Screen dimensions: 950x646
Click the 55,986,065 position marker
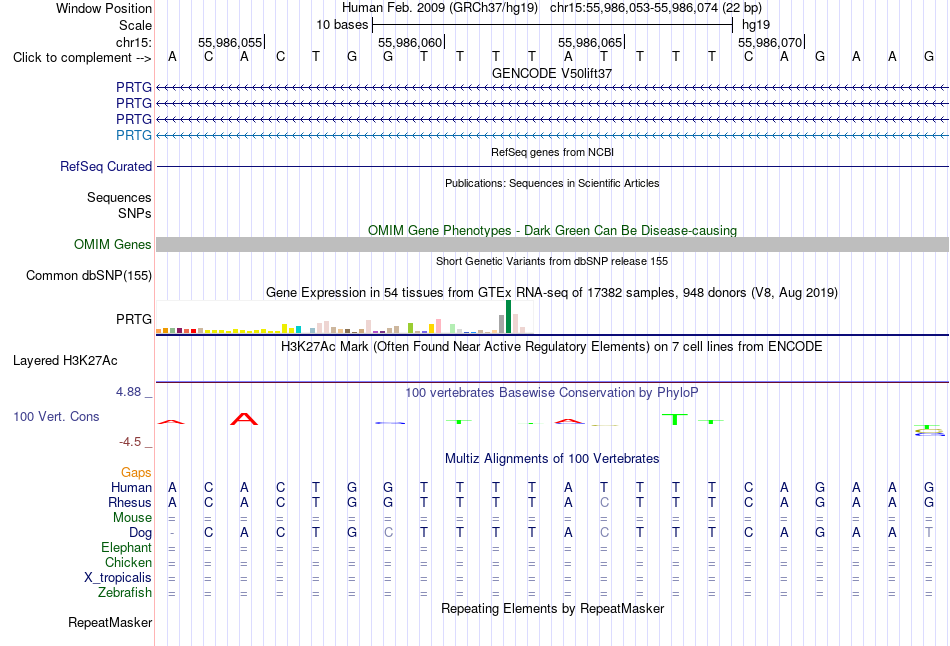click(x=590, y=43)
